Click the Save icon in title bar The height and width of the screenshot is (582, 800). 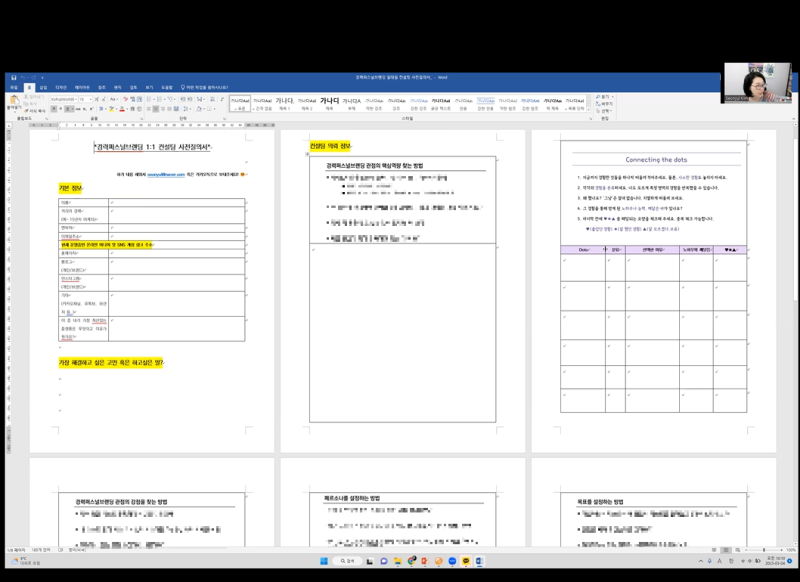tap(14, 78)
